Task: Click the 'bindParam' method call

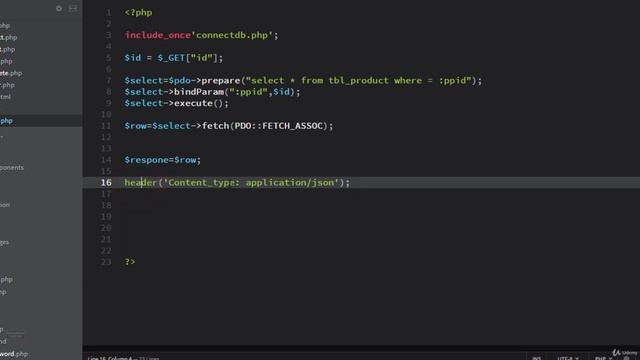Action: pyautogui.click(x=199, y=92)
